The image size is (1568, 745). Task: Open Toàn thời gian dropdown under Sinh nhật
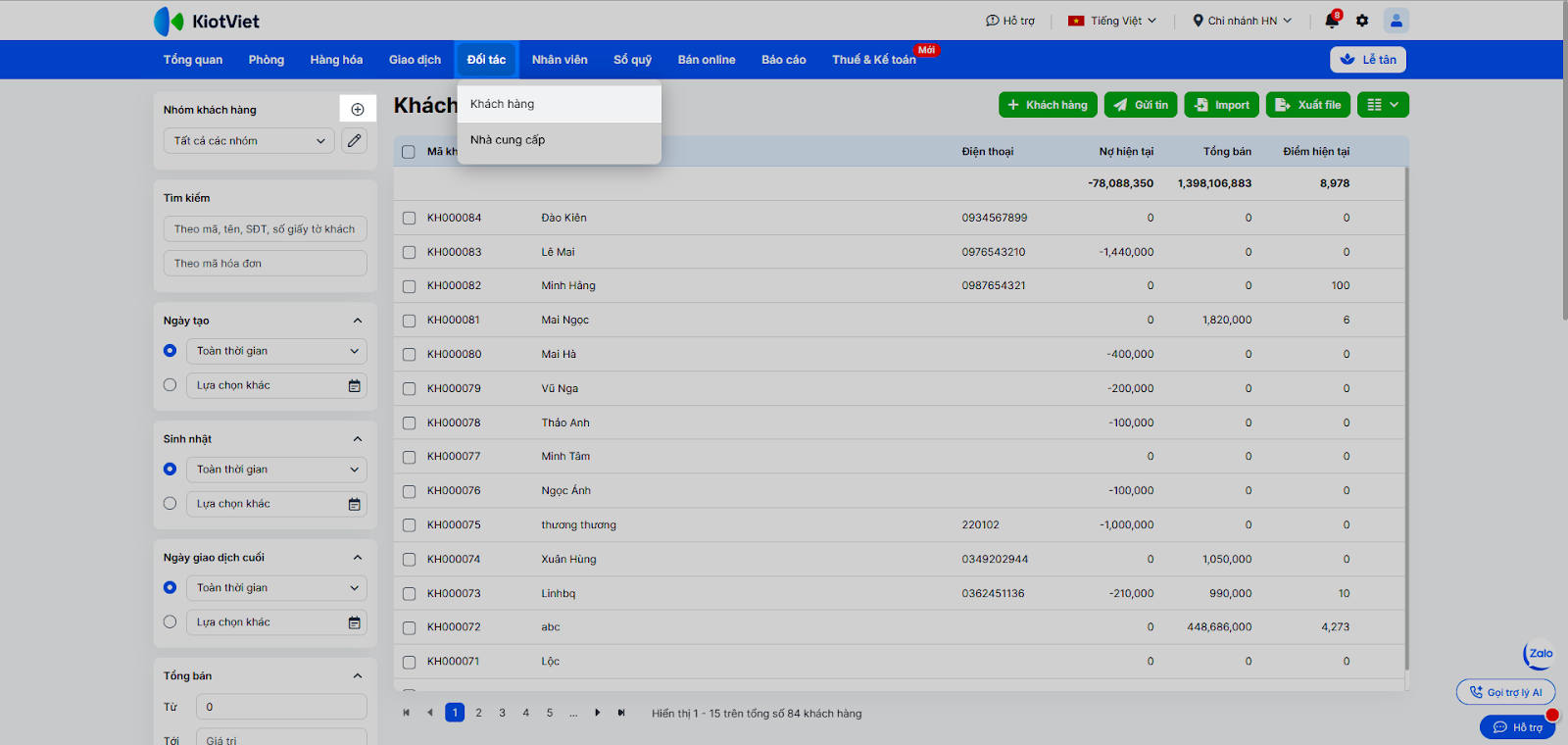coord(277,470)
